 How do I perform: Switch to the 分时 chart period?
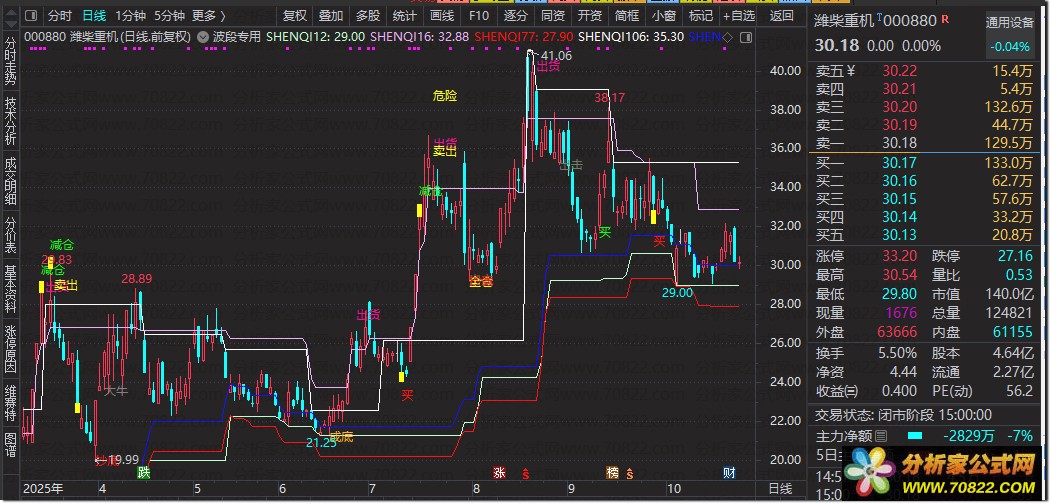[x=60, y=15]
